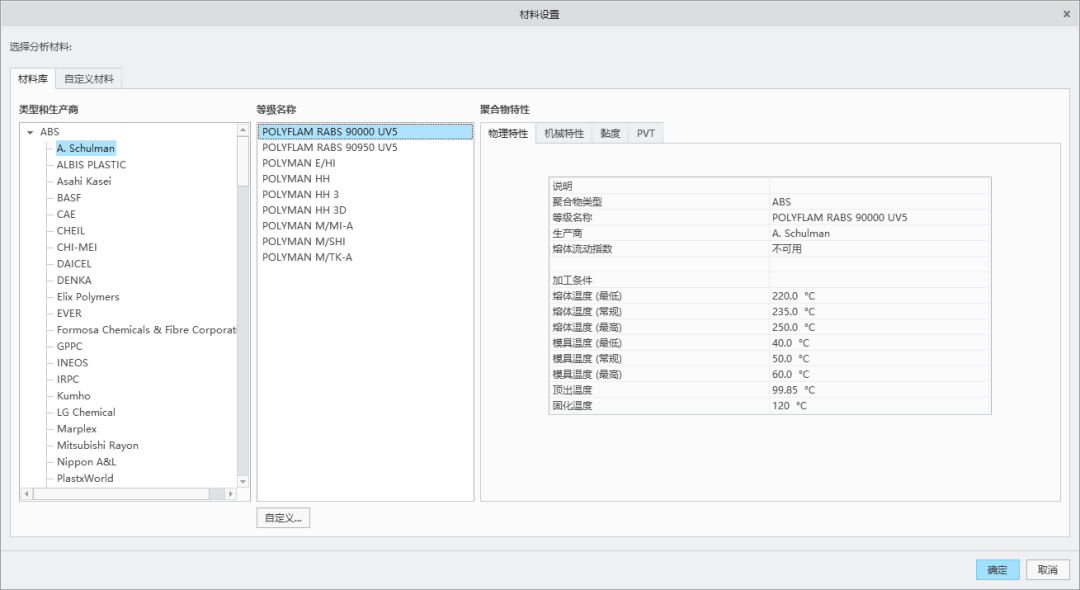Close the 材料设置 dialog
Screen dimensions: 1080x590
pos(1066,14)
